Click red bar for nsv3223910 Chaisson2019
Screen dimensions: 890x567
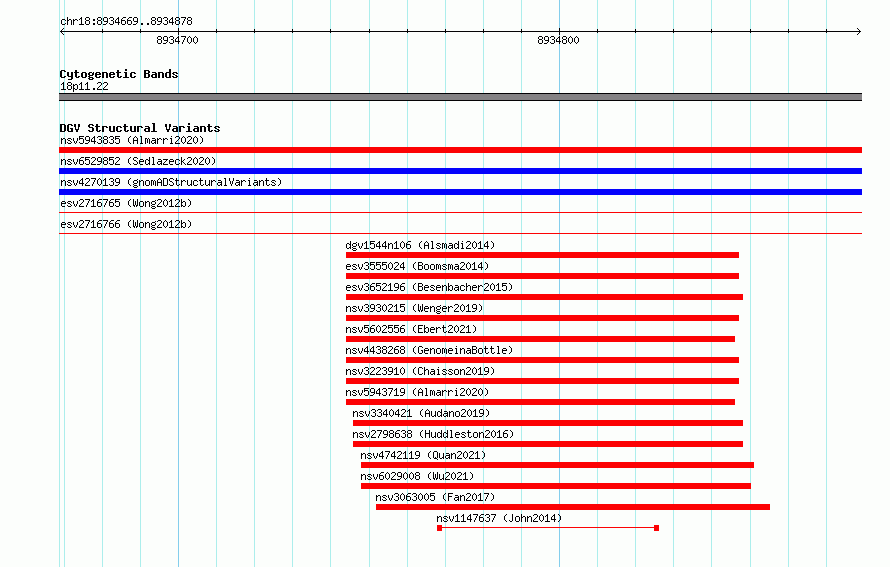(x=542, y=381)
